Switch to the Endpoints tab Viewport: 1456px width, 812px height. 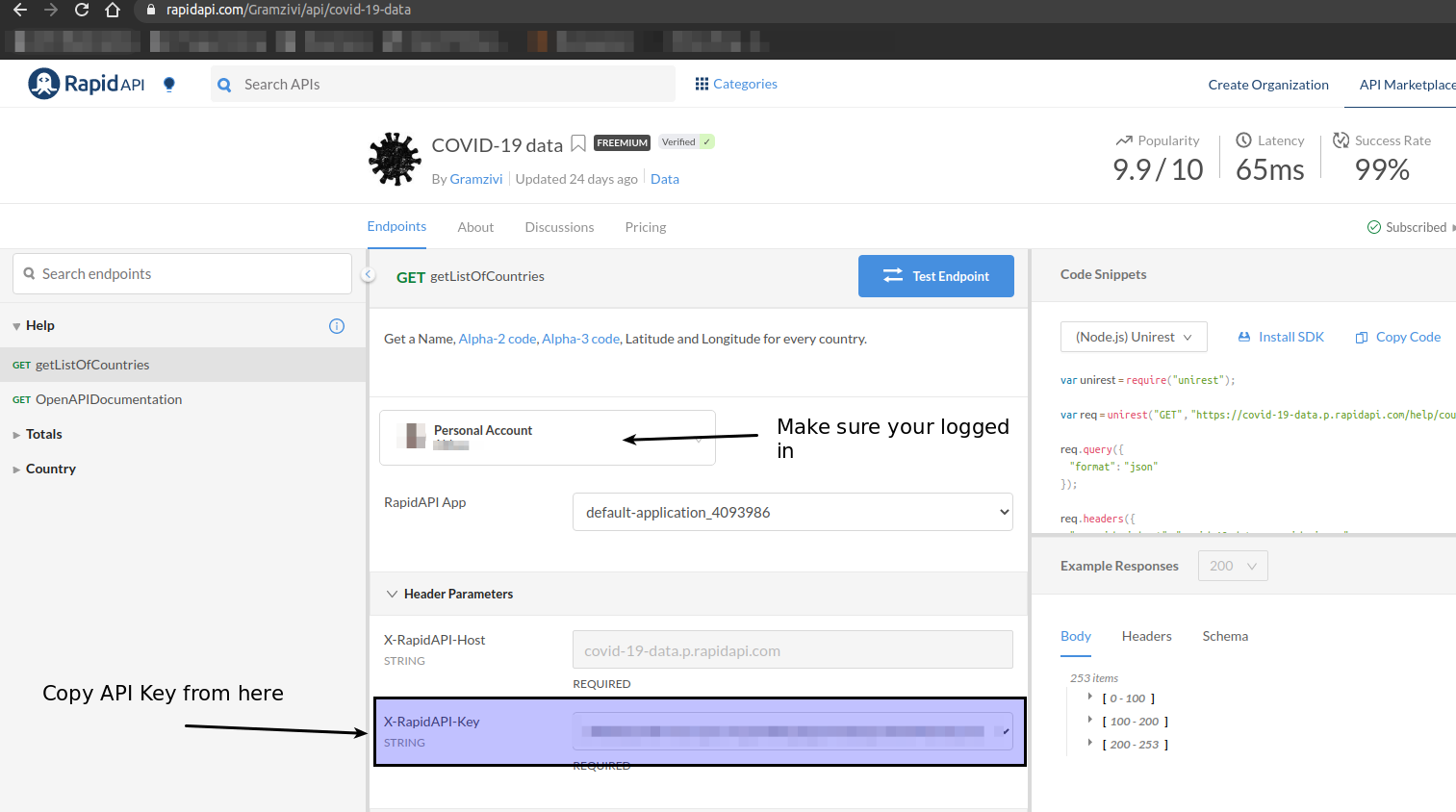tap(396, 226)
